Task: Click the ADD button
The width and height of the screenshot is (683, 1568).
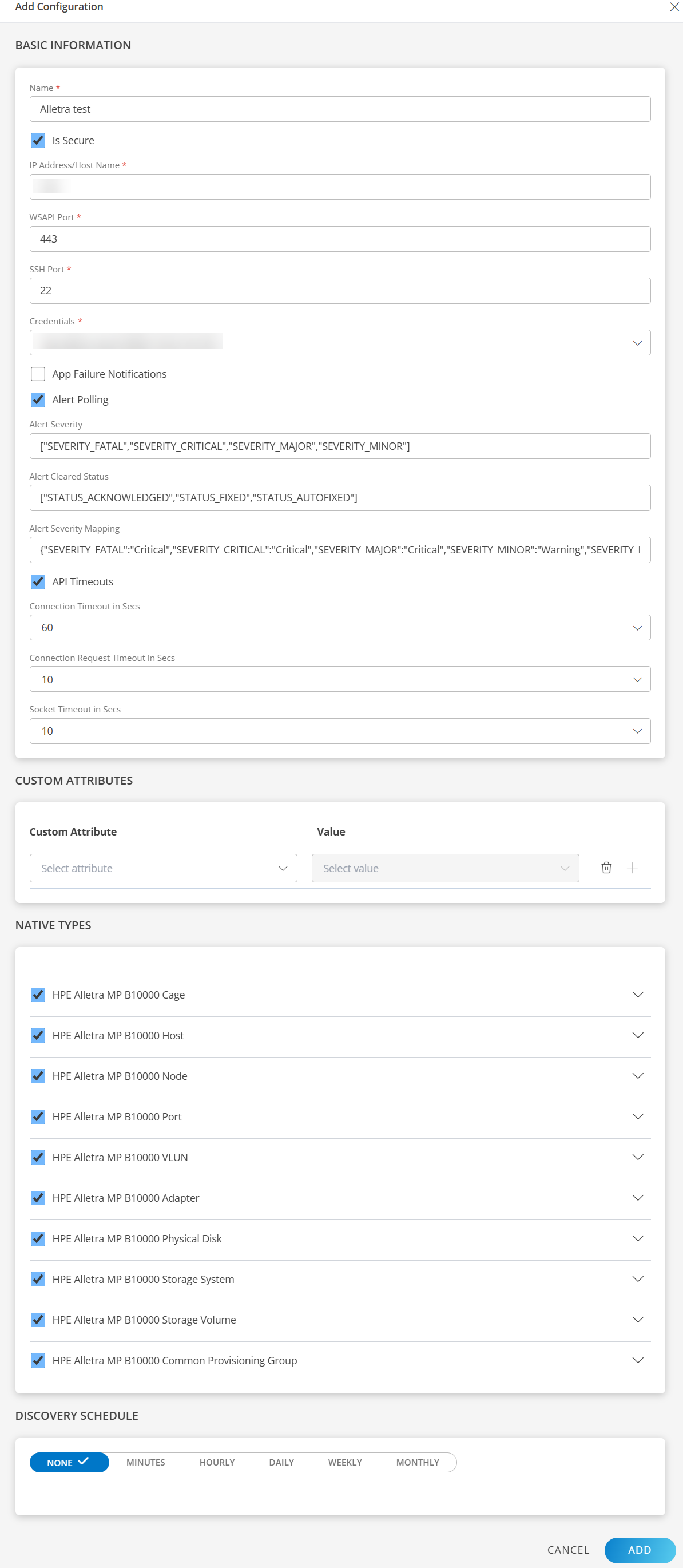Action: [x=640, y=1550]
